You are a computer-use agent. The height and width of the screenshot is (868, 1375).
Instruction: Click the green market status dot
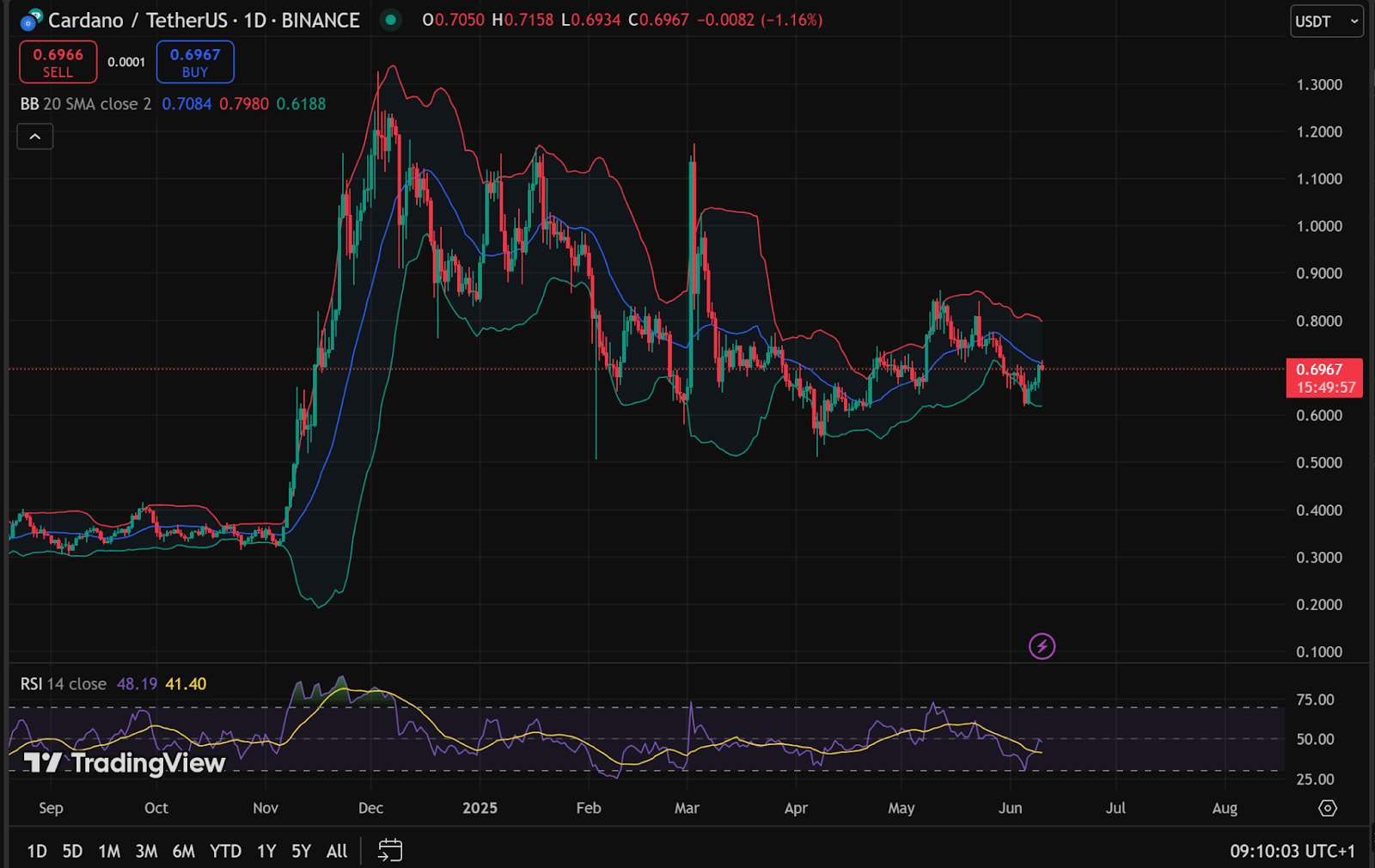(391, 20)
